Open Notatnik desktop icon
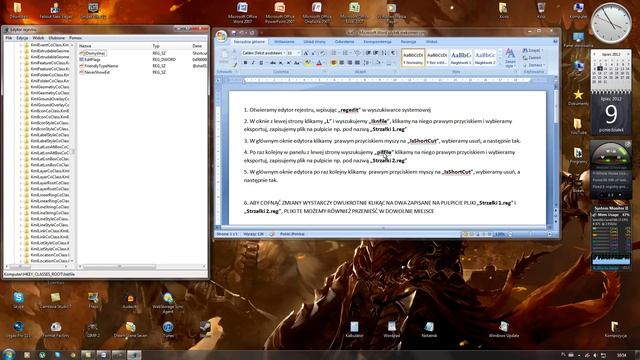 click(429, 329)
